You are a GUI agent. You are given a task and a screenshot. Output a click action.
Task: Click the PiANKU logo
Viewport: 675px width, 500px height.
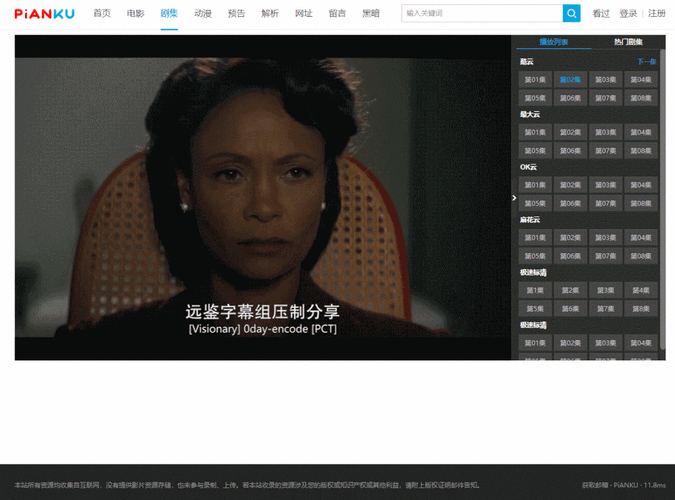44,14
